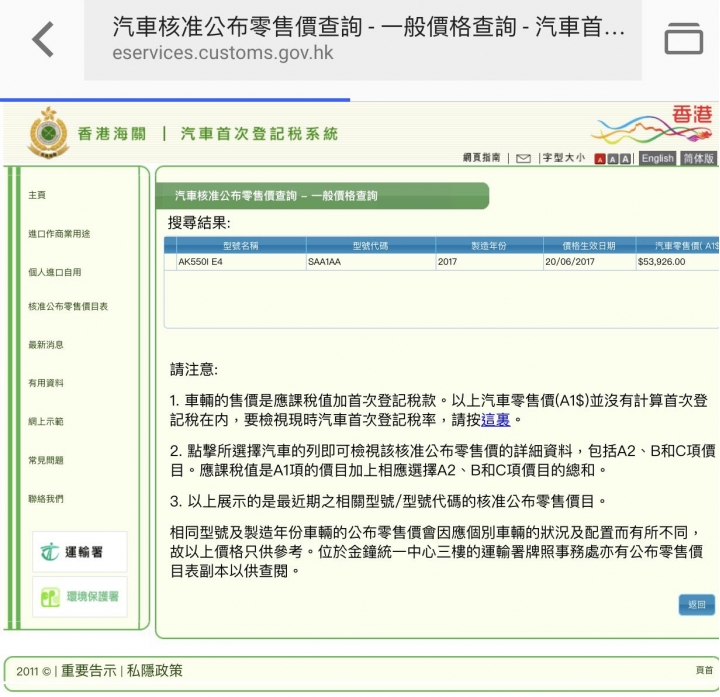Click the 運輸署 Transport Department logo link
720x697 pixels.
(79, 551)
